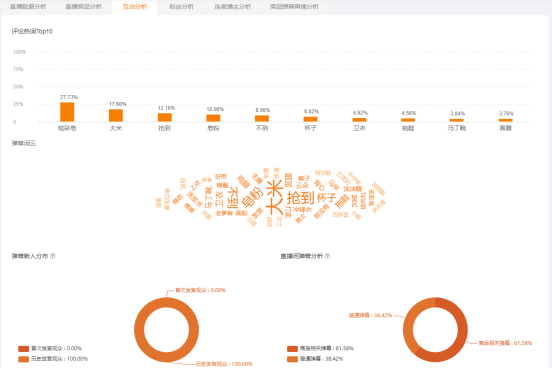Click the 6.82% bar for 杯子
Image resolution: width=552 pixels, height=368 pixels.
point(310,119)
